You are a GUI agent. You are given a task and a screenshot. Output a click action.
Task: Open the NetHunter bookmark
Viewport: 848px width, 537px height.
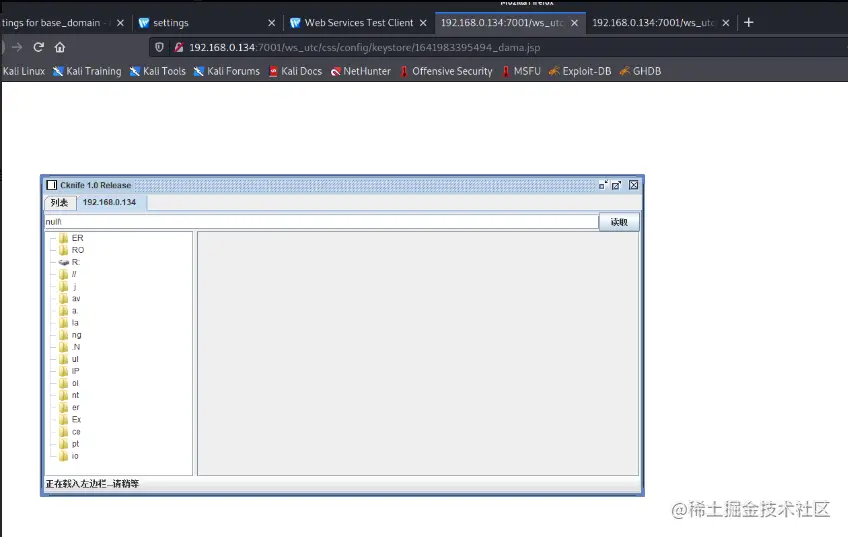point(361,71)
